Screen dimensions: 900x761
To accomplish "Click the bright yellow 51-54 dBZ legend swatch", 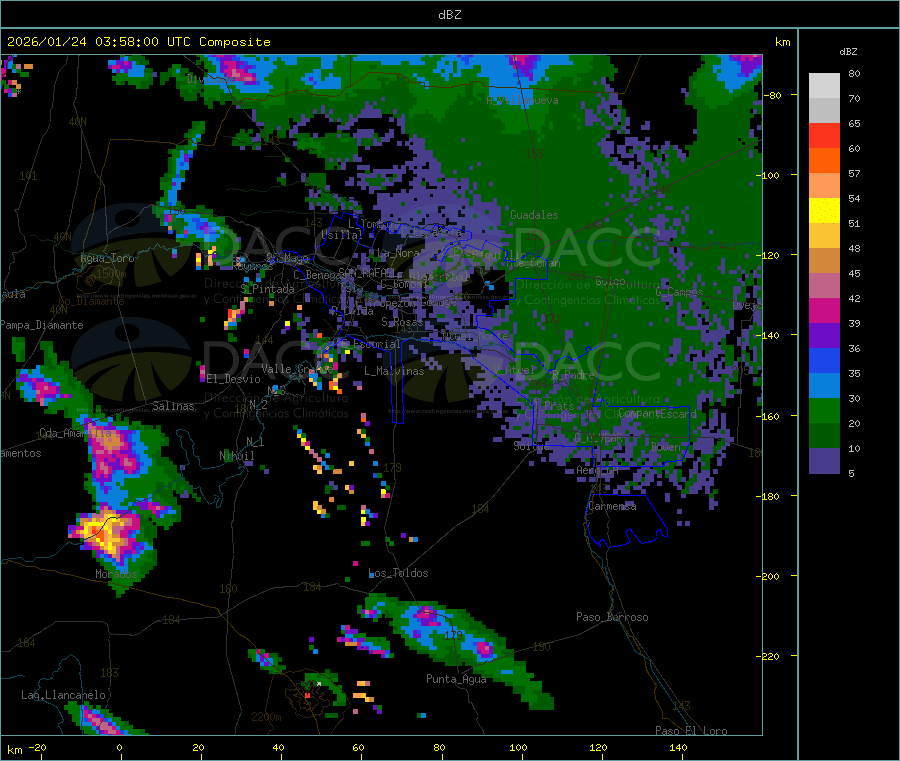I will [824, 211].
